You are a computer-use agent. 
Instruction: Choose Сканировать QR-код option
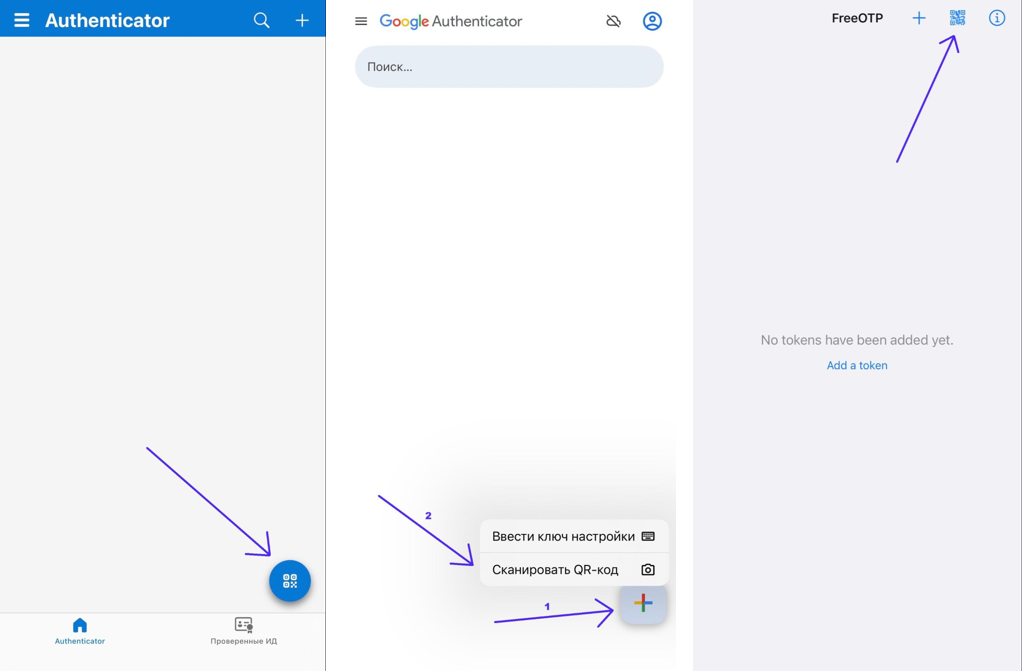(574, 569)
